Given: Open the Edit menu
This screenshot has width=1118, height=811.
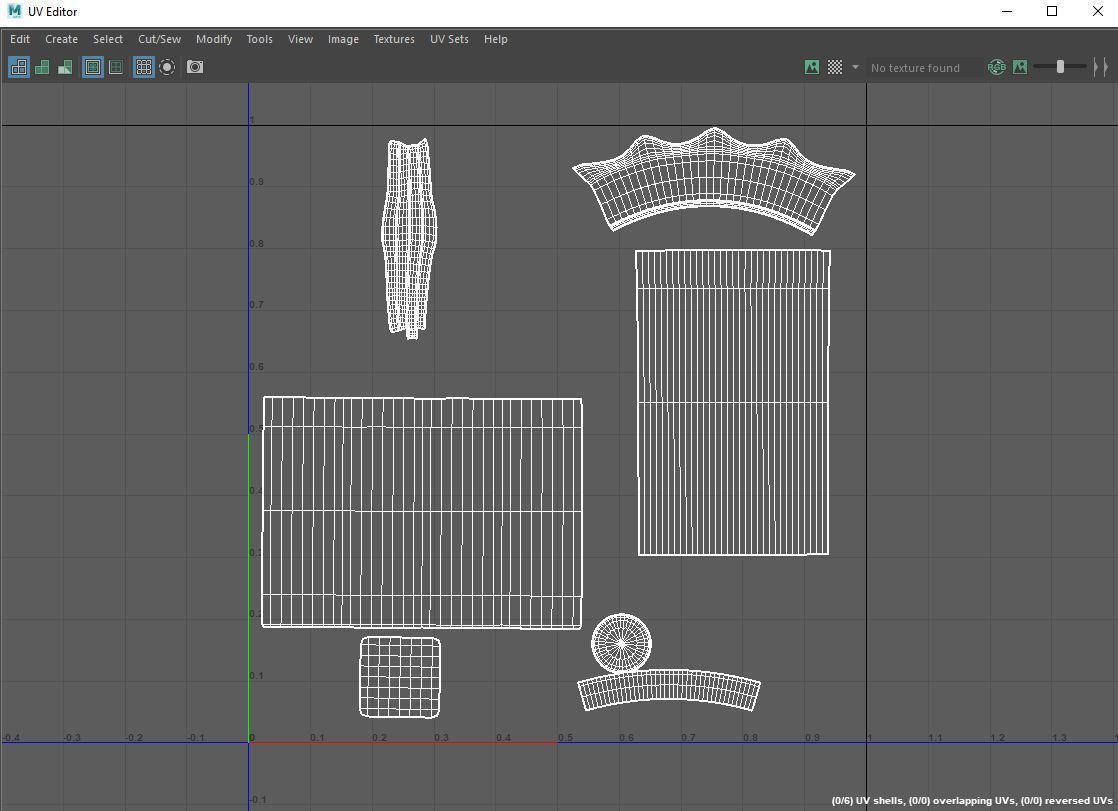Looking at the screenshot, I should pos(20,39).
